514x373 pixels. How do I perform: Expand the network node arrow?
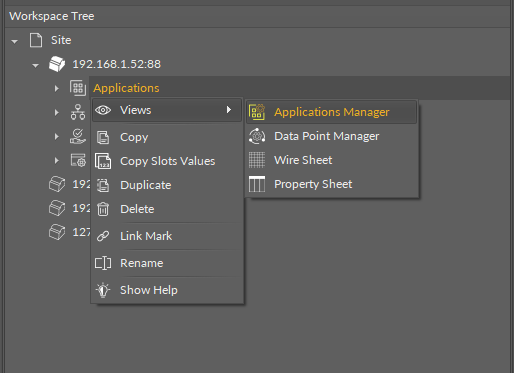[57, 113]
